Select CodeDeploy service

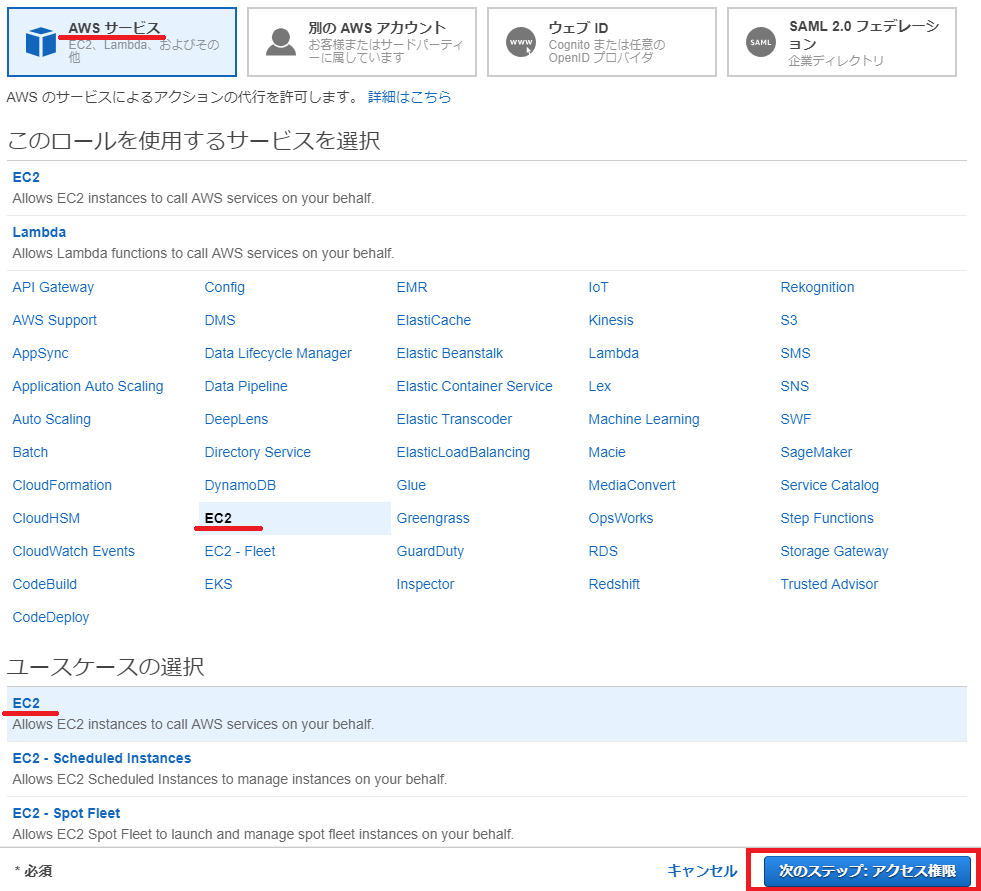tap(51, 618)
